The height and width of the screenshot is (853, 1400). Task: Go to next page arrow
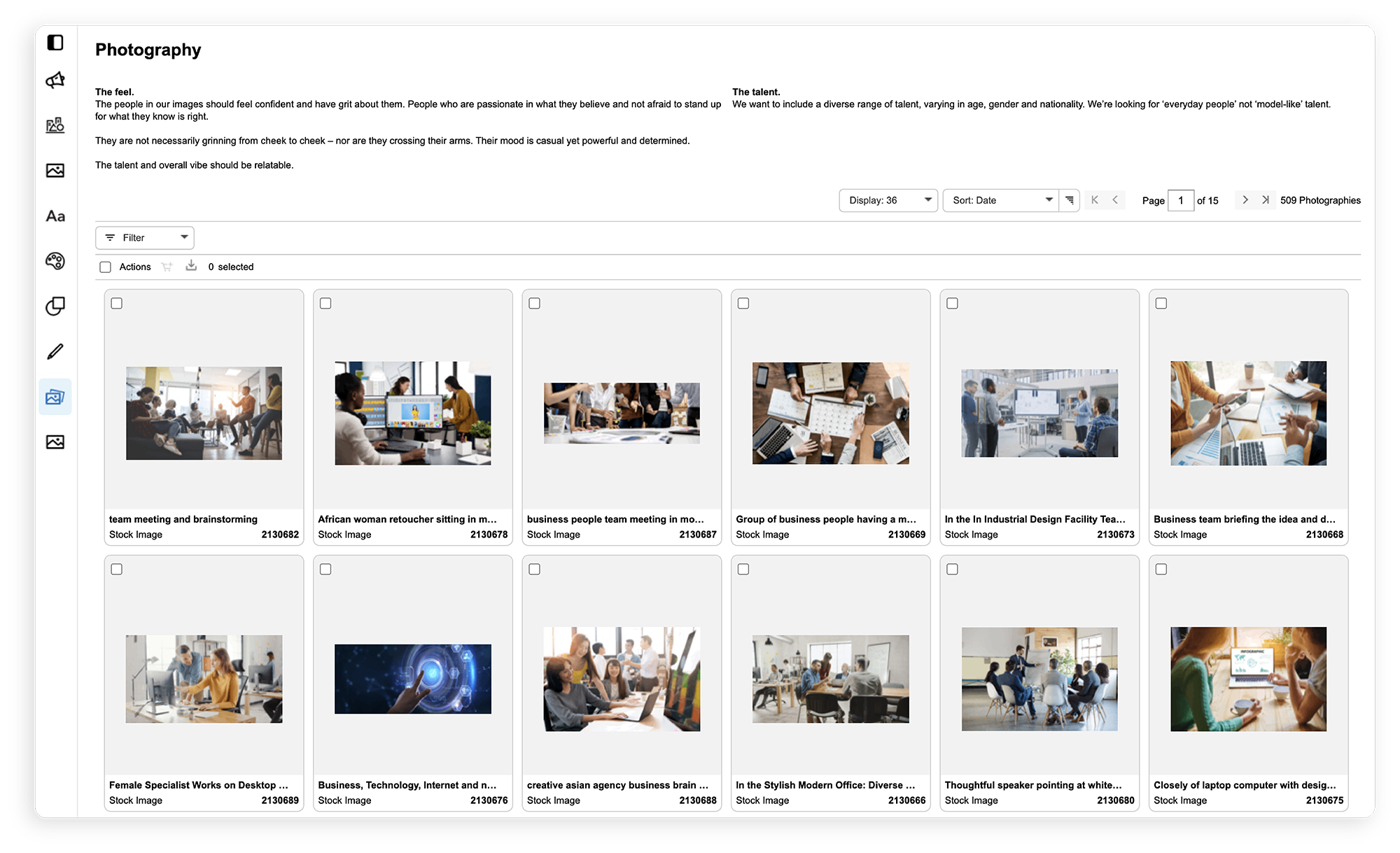(x=1245, y=200)
